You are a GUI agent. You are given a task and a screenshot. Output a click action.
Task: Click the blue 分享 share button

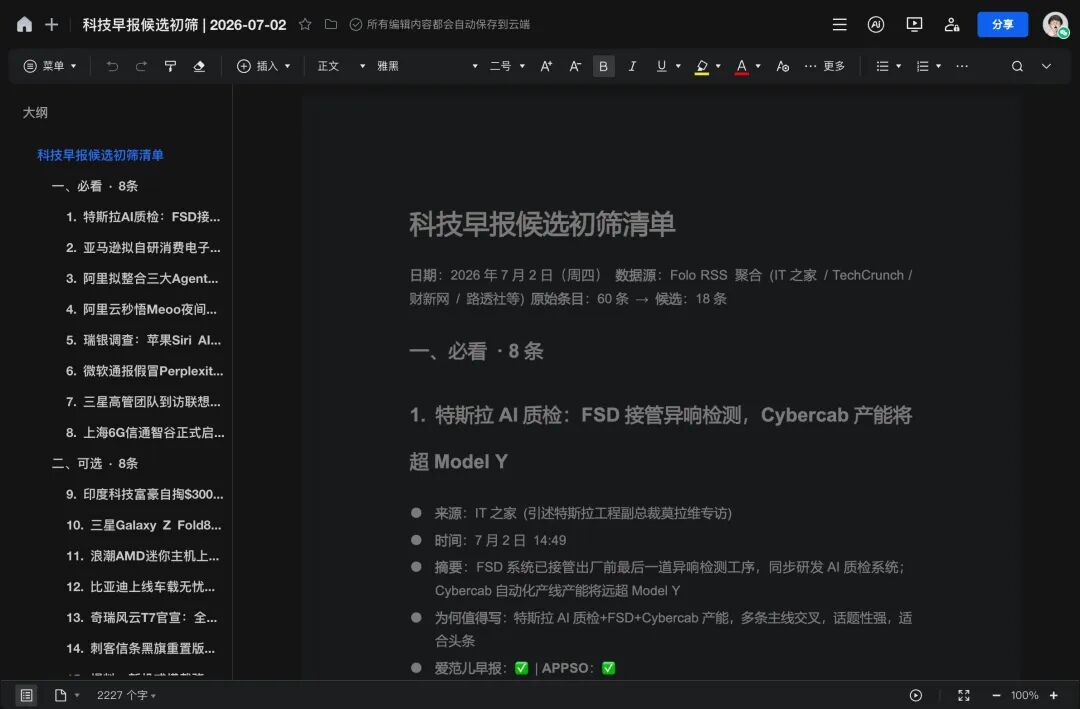point(1002,25)
